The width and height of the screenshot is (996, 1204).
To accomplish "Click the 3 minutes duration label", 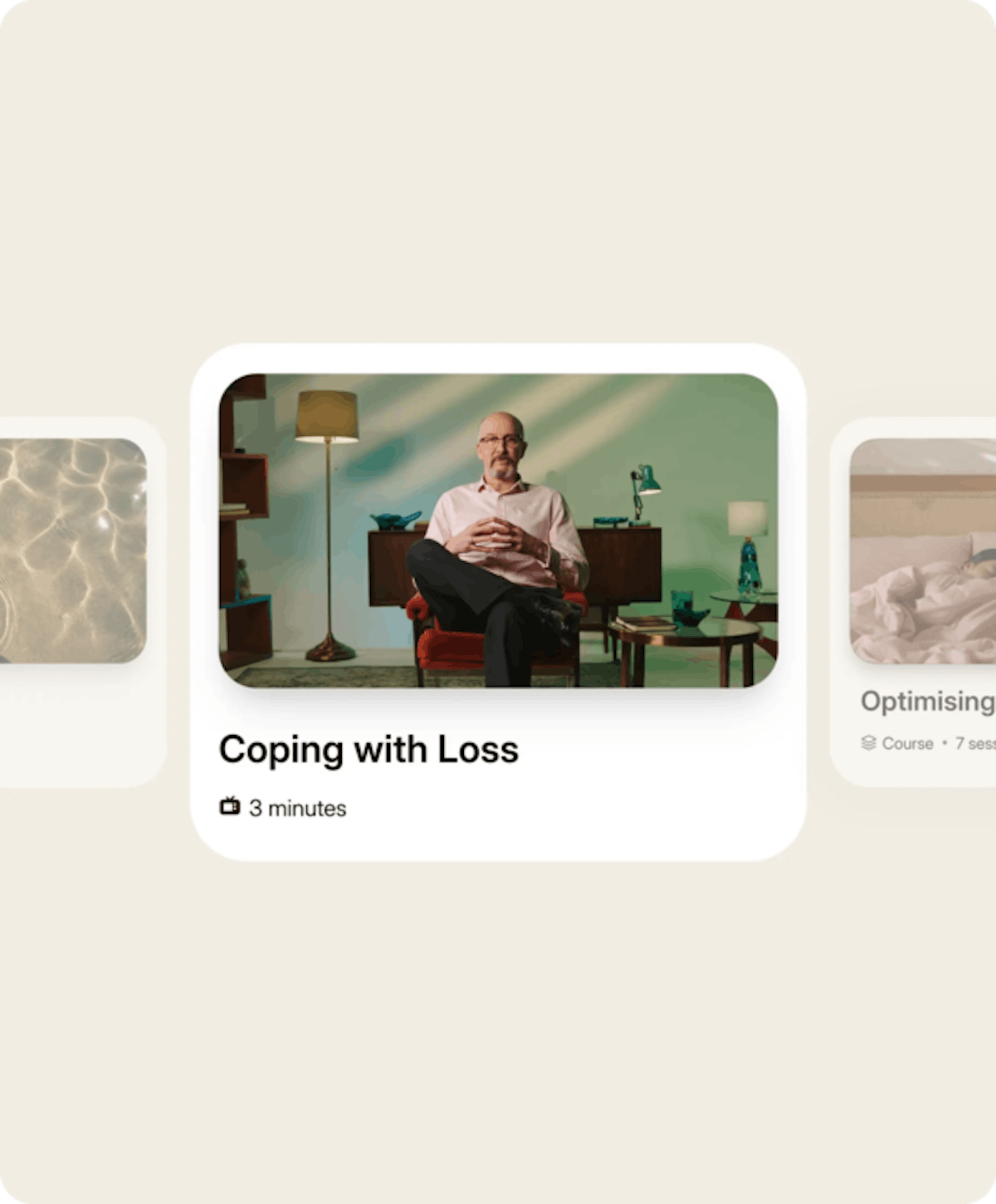I will (x=298, y=808).
